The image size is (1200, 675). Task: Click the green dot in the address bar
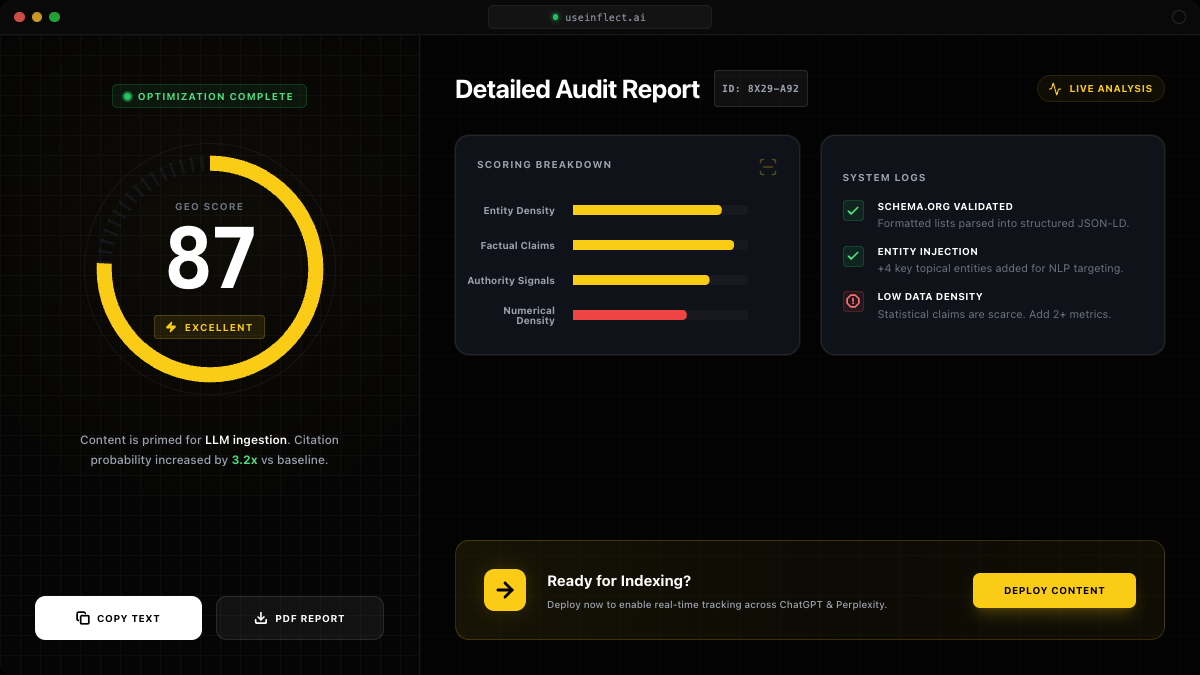pyautogui.click(x=554, y=17)
